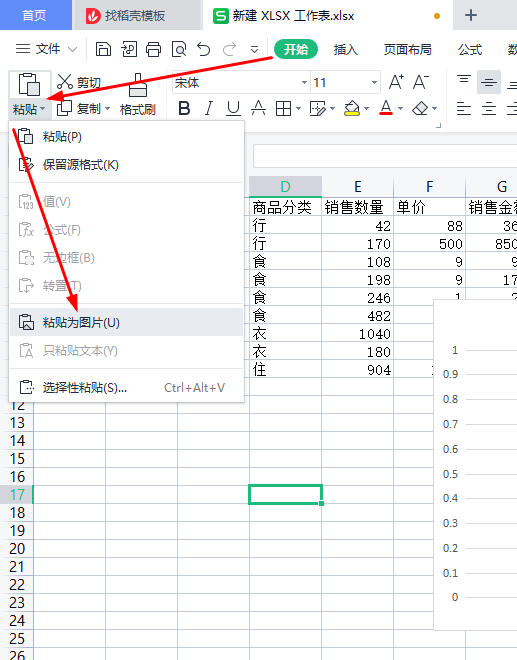Select the 格式刷 format painter

138,95
